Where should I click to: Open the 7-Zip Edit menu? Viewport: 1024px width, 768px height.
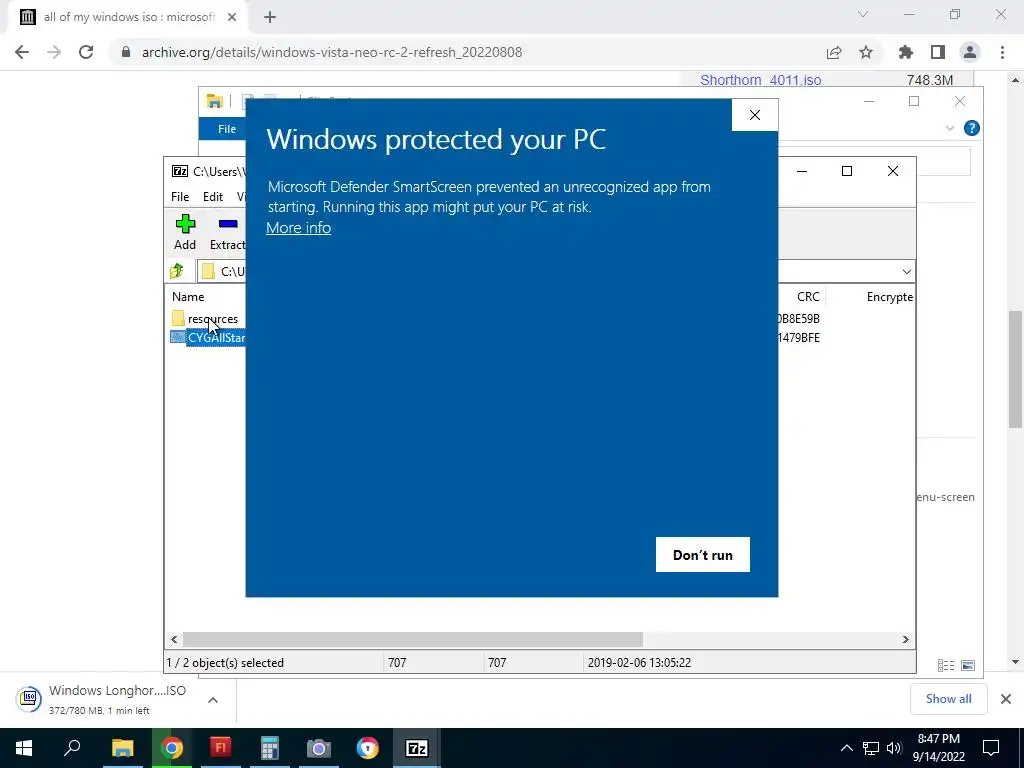[213, 197]
